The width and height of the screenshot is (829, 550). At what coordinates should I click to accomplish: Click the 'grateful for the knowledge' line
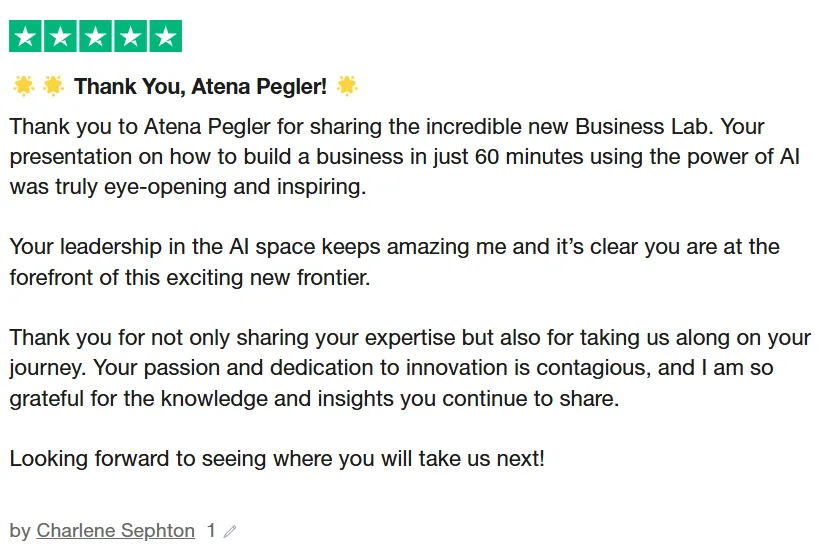314,398
